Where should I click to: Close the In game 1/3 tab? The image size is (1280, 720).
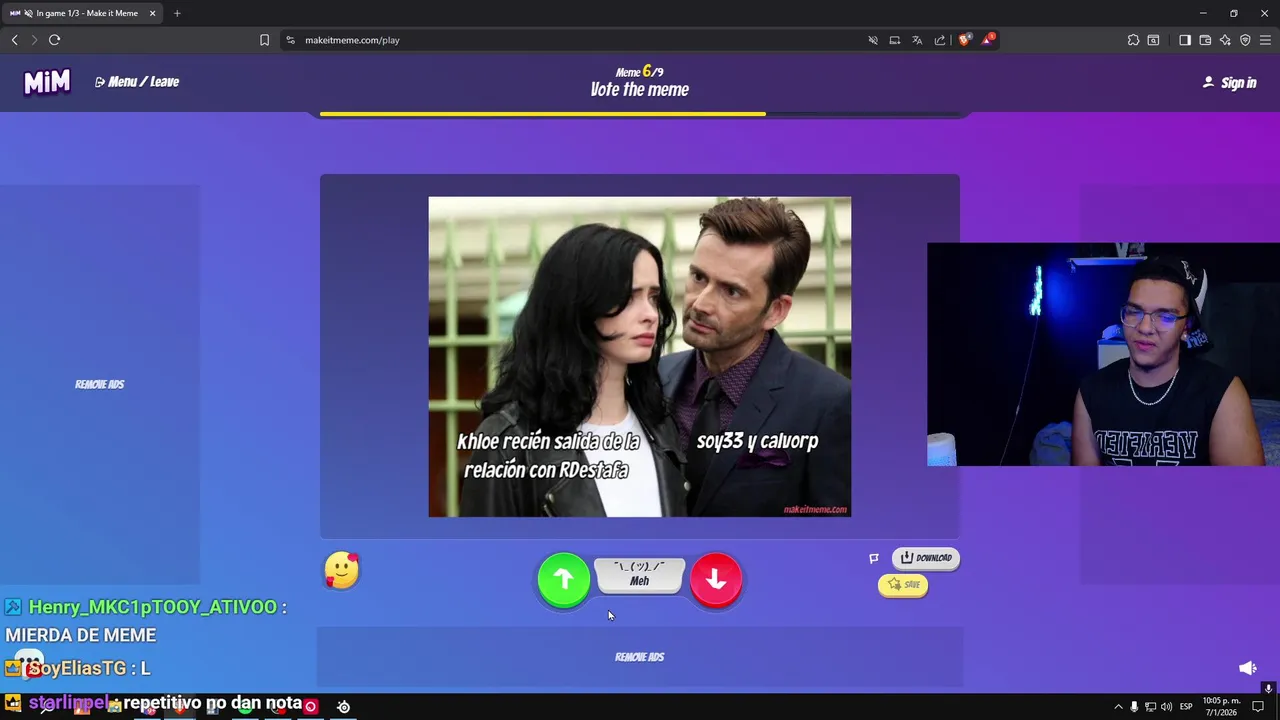[x=153, y=13]
